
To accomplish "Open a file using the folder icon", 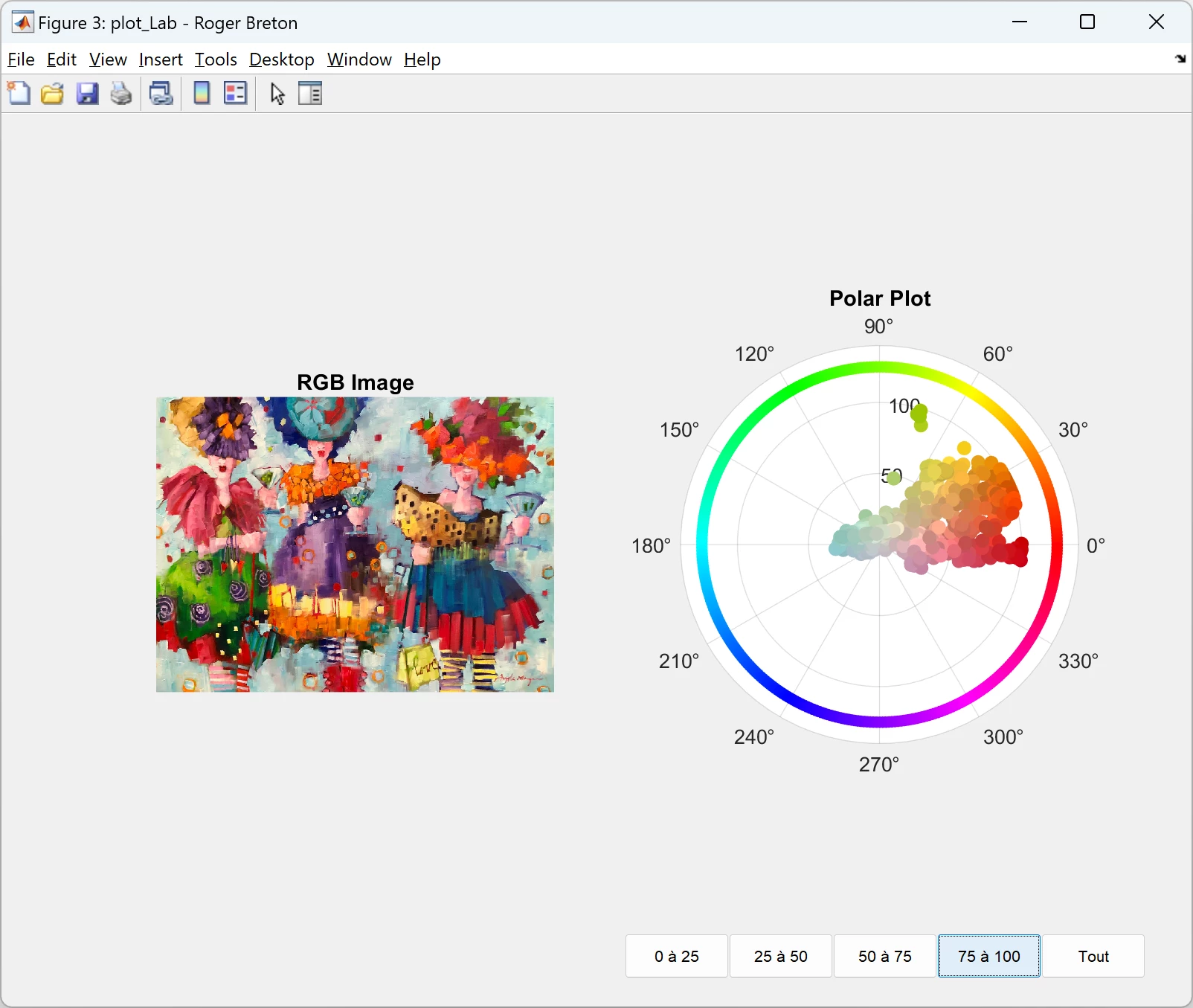I will click(52, 94).
